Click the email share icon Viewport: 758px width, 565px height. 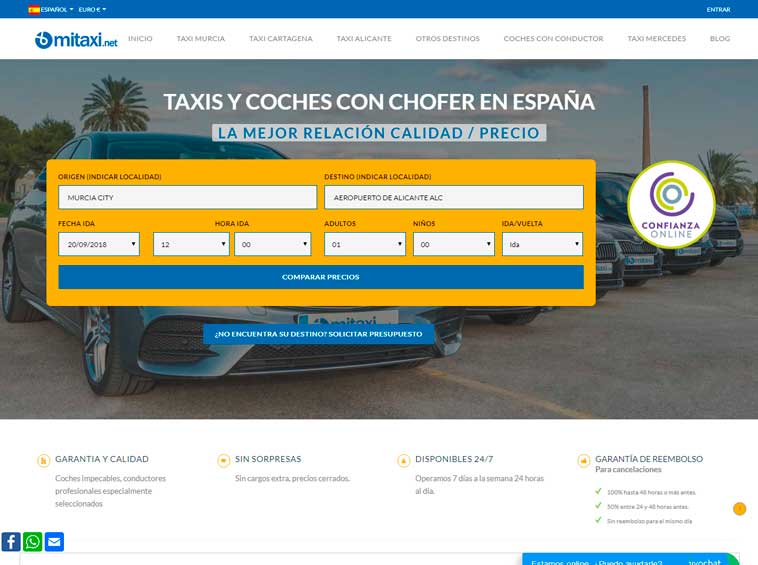point(55,542)
